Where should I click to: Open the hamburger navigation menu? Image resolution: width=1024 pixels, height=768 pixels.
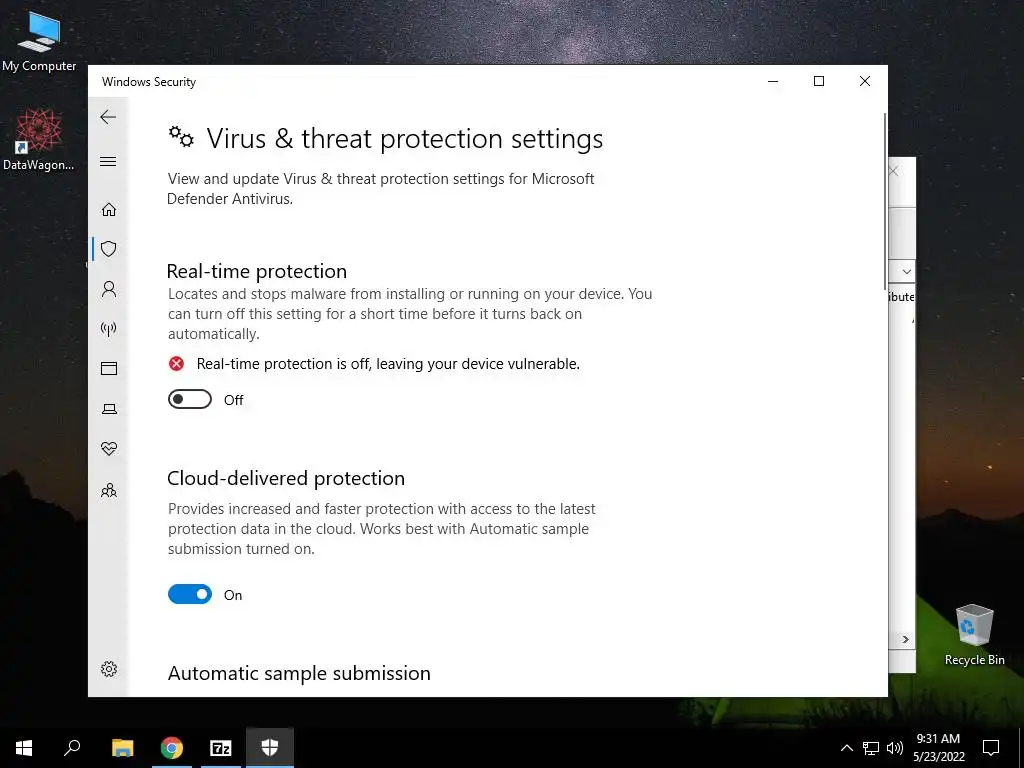(x=108, y=161)
